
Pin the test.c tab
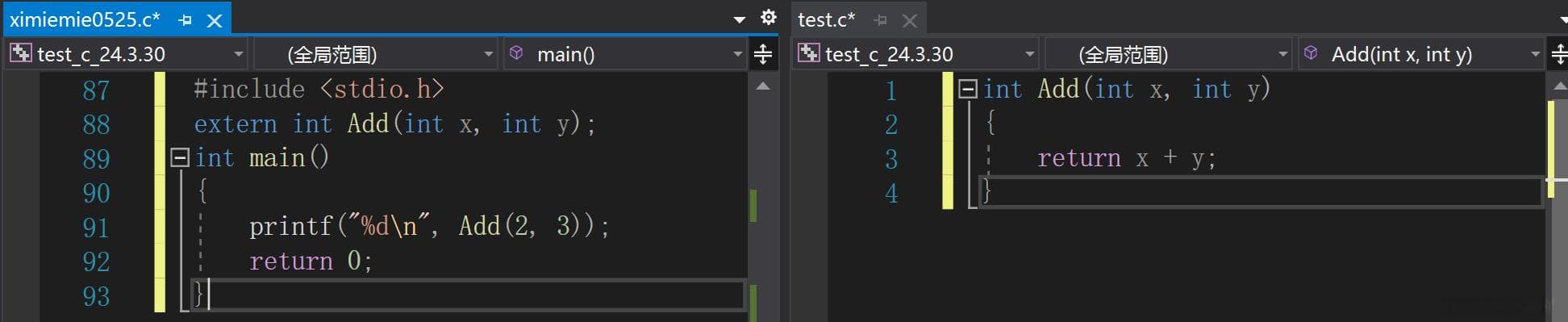[880, 20]
